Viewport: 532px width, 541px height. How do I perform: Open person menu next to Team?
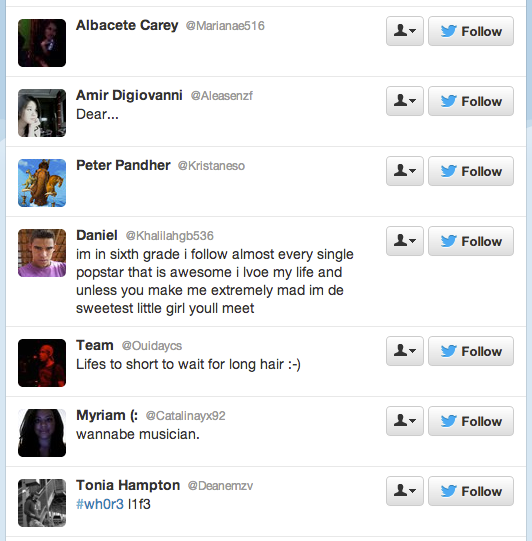coord(405,351)
